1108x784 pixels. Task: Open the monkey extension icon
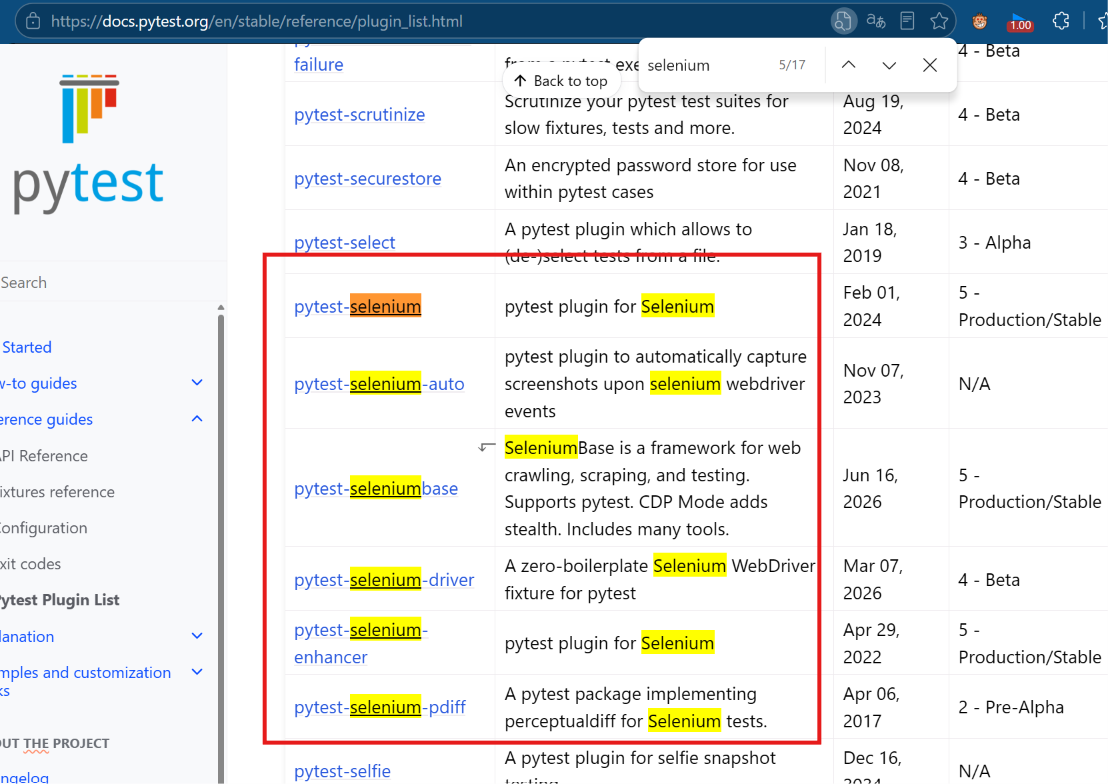tap(979, 21)
